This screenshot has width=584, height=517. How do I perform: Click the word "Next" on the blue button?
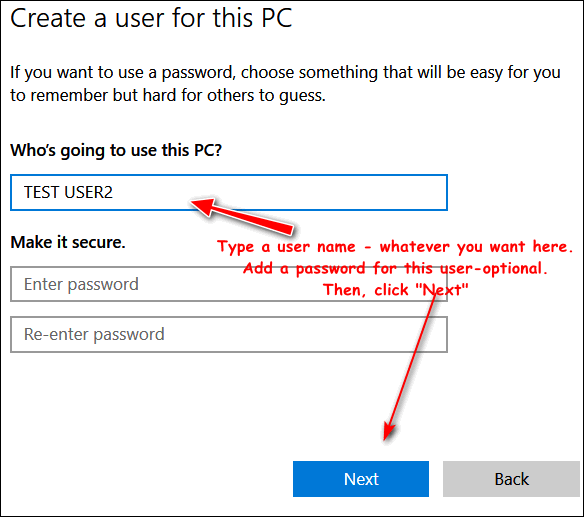tap(361, 479)
